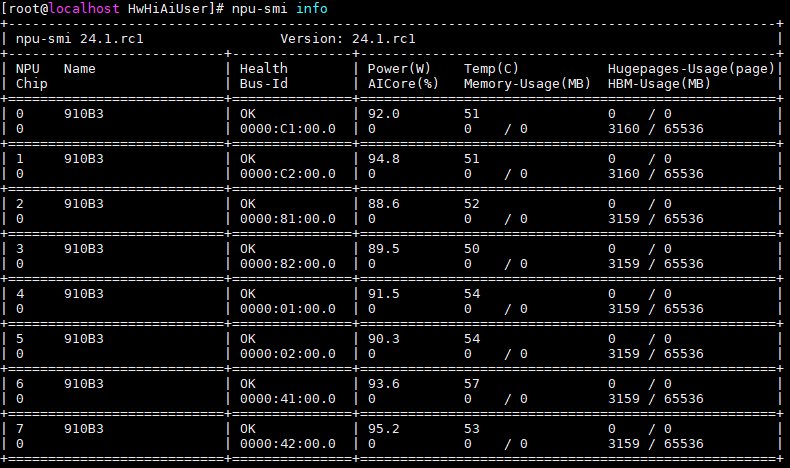
Task: Click power value '93.6'
Action: 383,384
